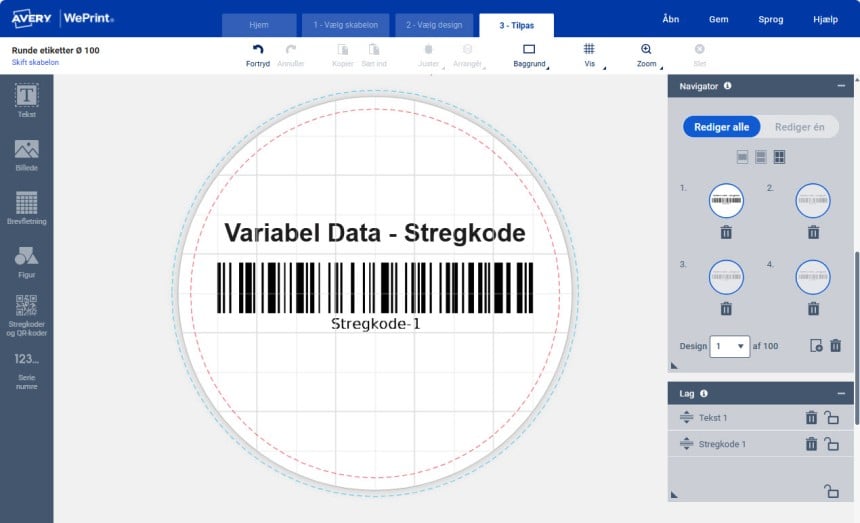Click the Skift skabelon link

click(x=35, y=62)
